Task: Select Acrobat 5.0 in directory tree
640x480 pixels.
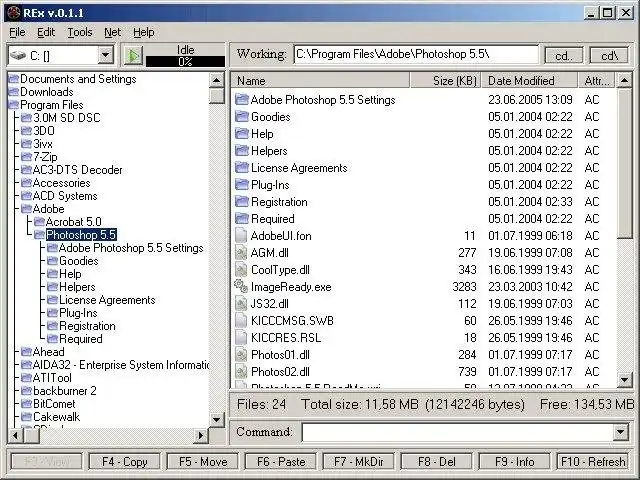Action: tap(73, 222)
